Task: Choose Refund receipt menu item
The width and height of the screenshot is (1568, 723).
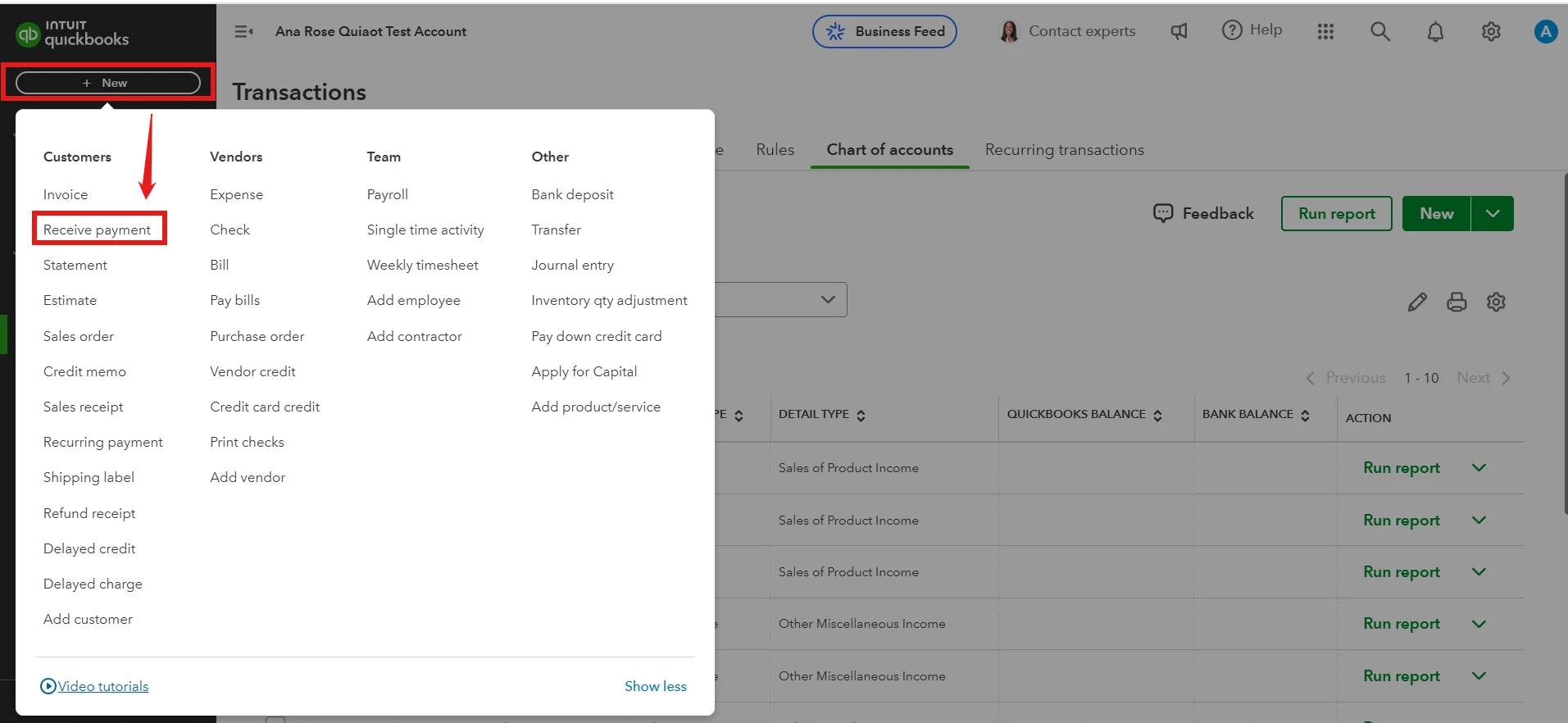Action: [x=89, y=513]
